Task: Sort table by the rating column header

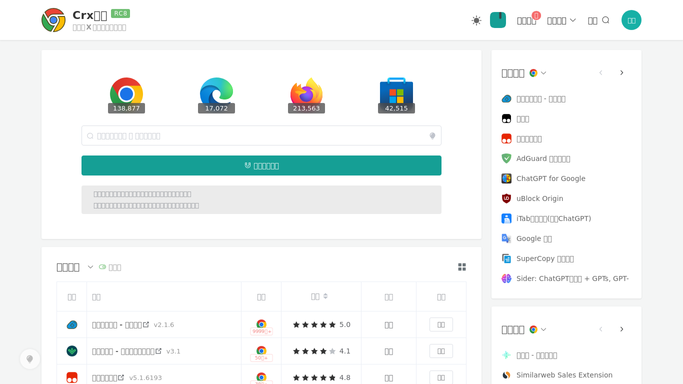Action: coord(319,296)
